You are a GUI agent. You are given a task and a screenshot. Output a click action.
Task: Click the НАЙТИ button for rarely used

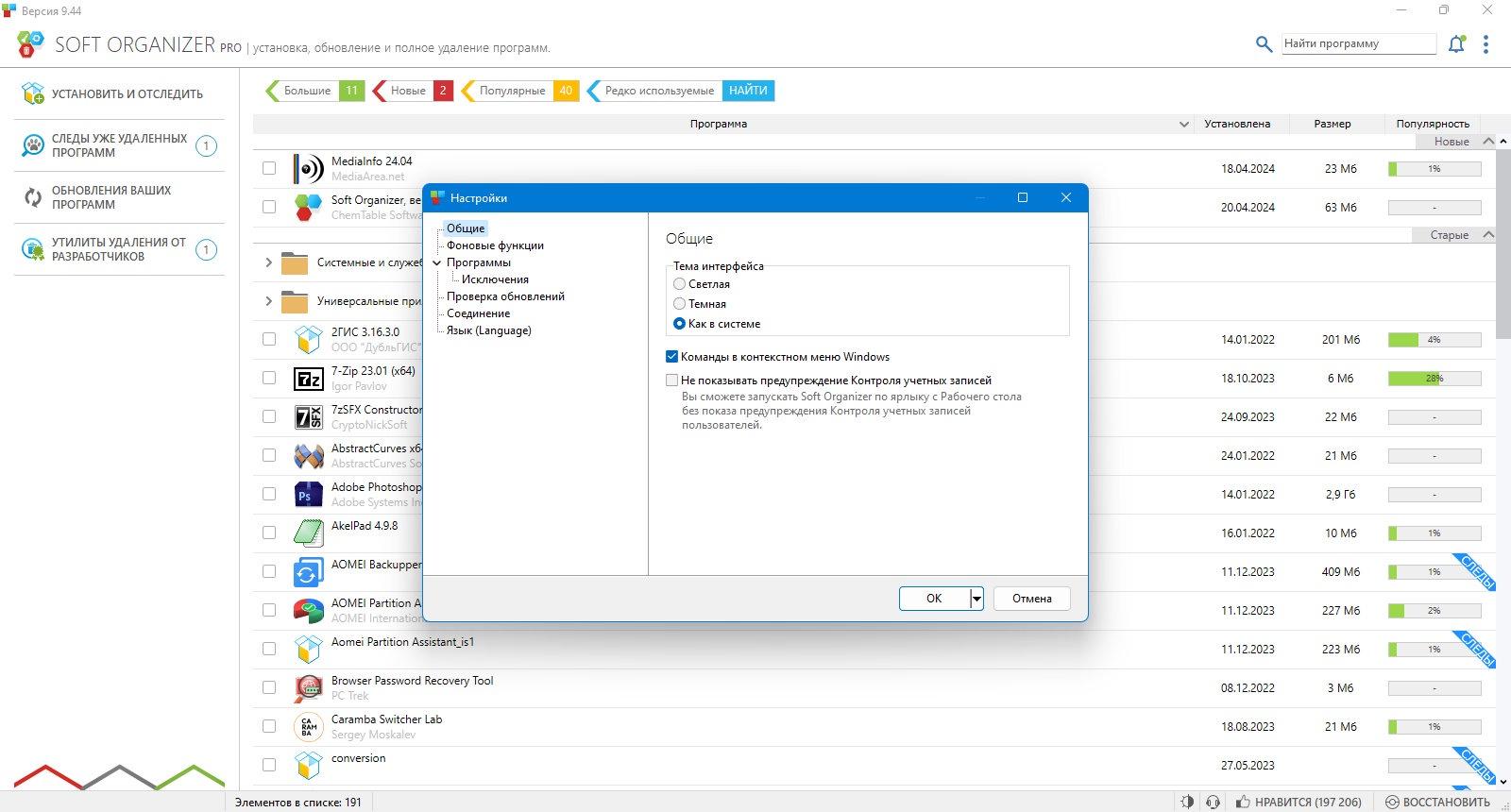[748, 91]
